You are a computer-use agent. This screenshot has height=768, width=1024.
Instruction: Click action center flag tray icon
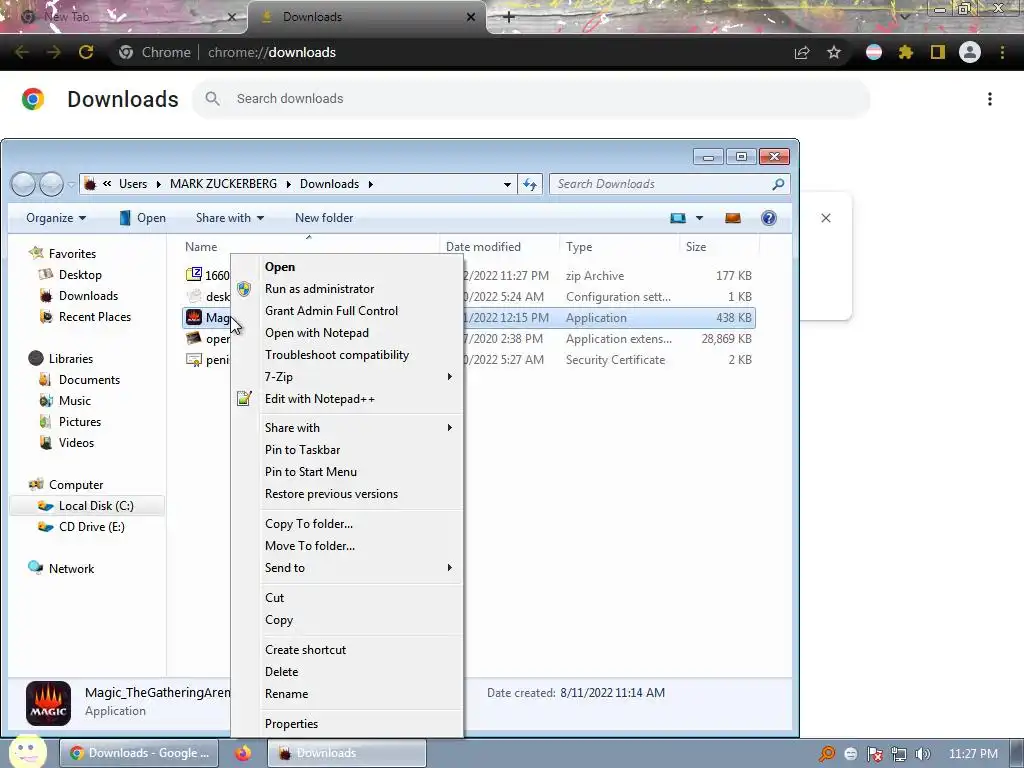click(874, 754)
